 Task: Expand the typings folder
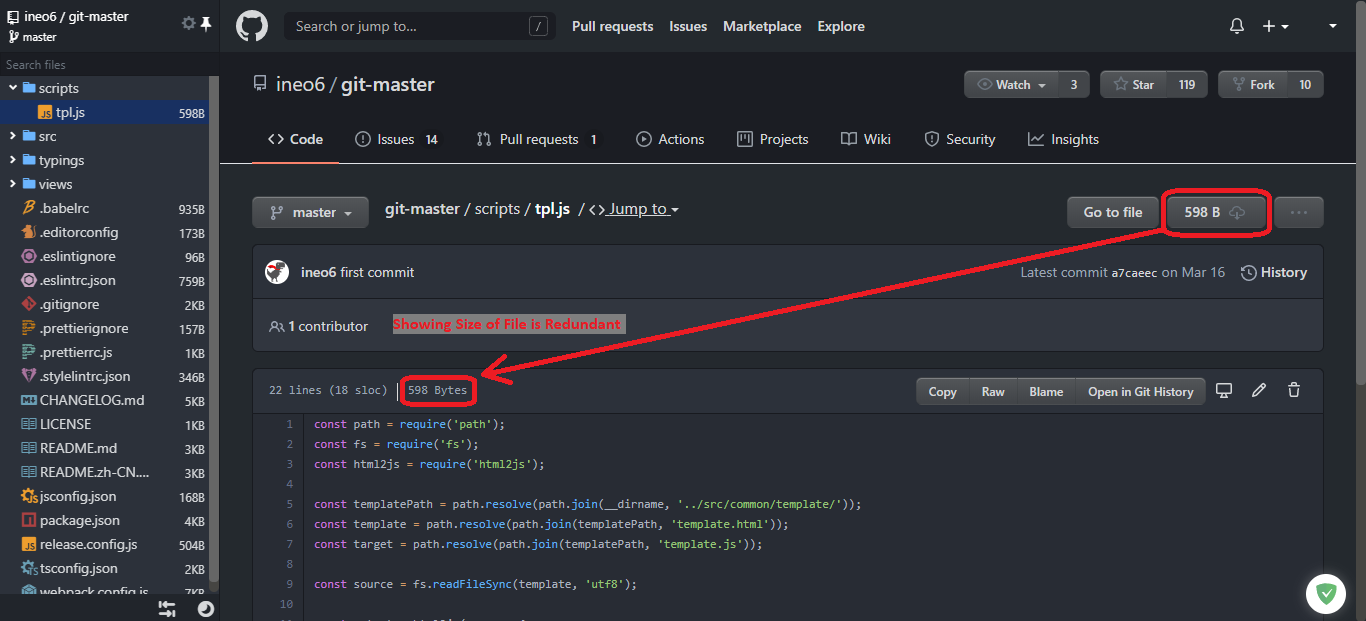tap(13, 160)
